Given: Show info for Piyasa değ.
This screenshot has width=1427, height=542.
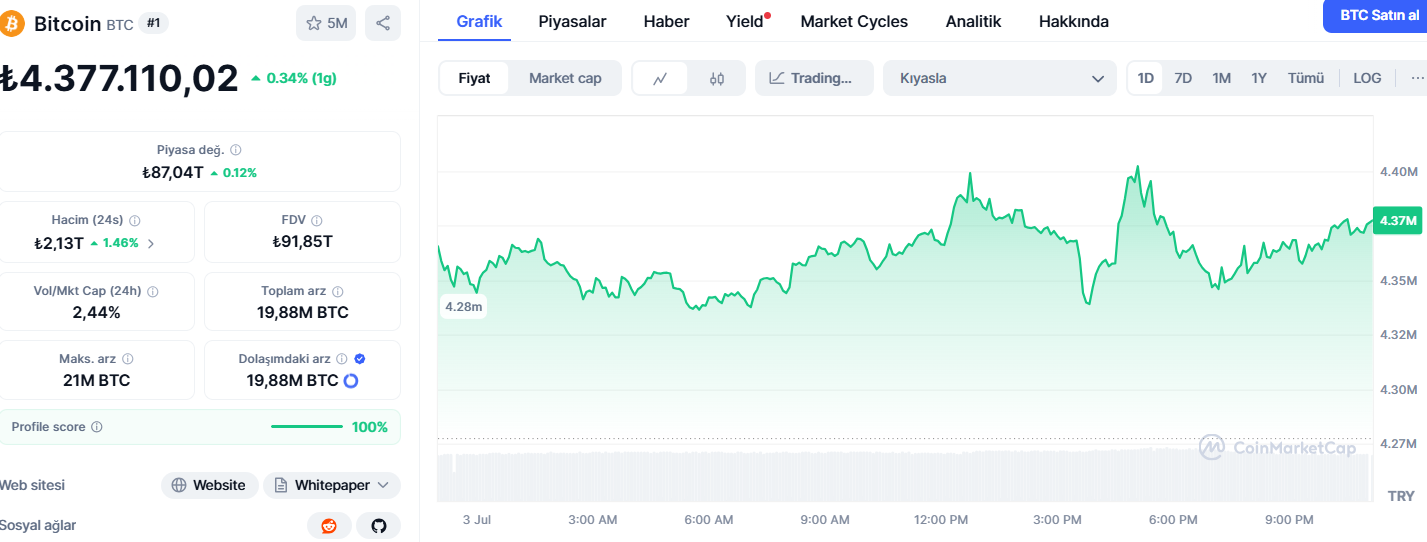Looking at the screenshot, I should point(236,150).
